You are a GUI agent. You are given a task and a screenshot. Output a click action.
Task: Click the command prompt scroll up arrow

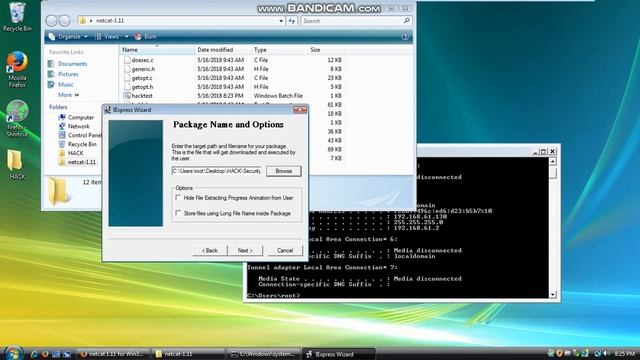tap(553, 162)
